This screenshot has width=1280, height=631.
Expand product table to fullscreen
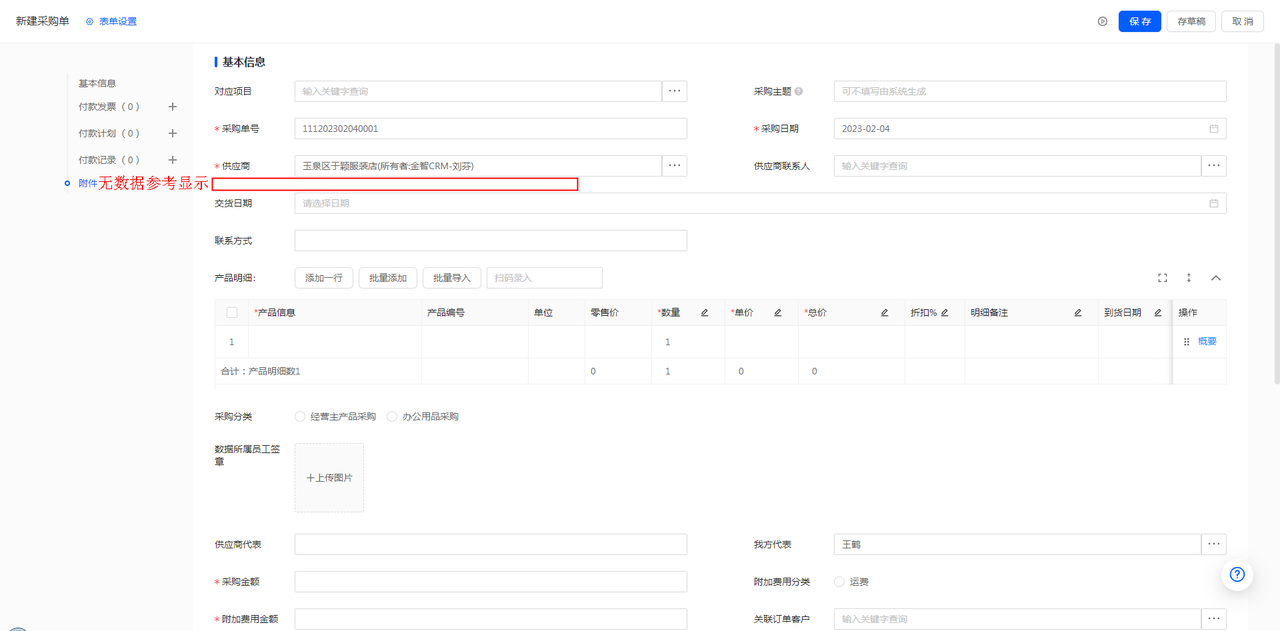point(1163,278)
